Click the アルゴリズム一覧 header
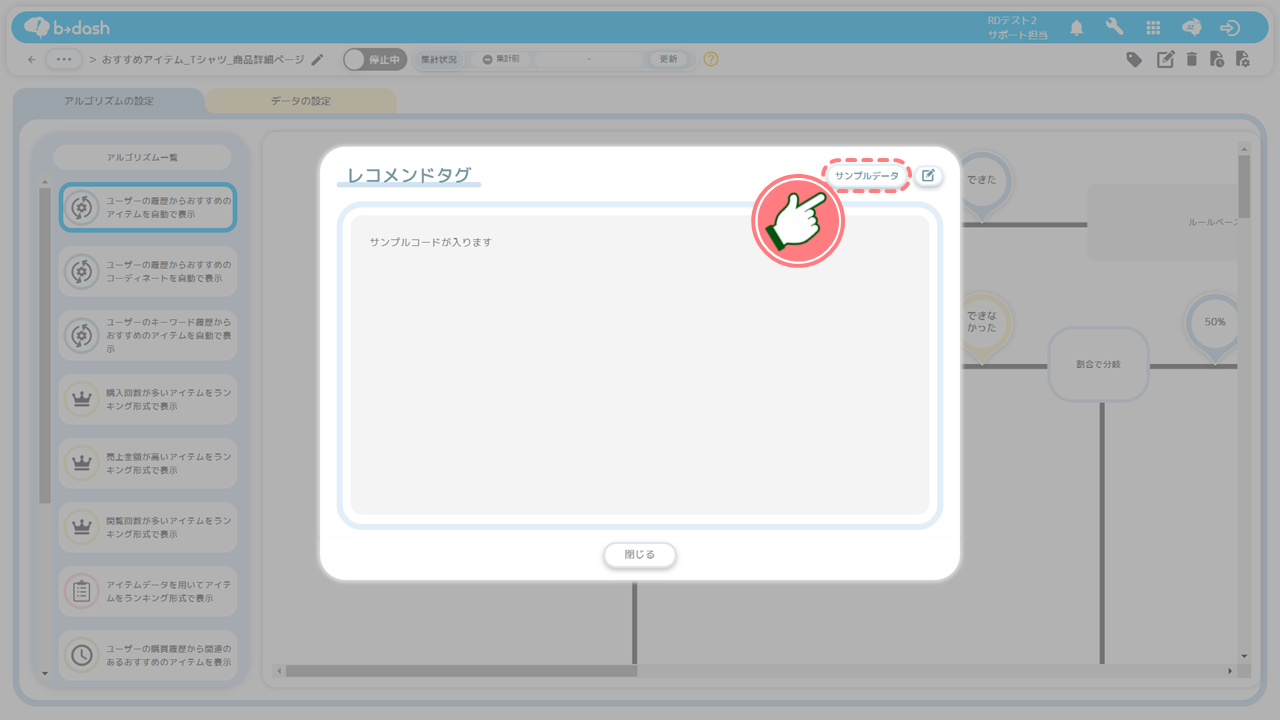1280x720 pixels. point(142,157)
